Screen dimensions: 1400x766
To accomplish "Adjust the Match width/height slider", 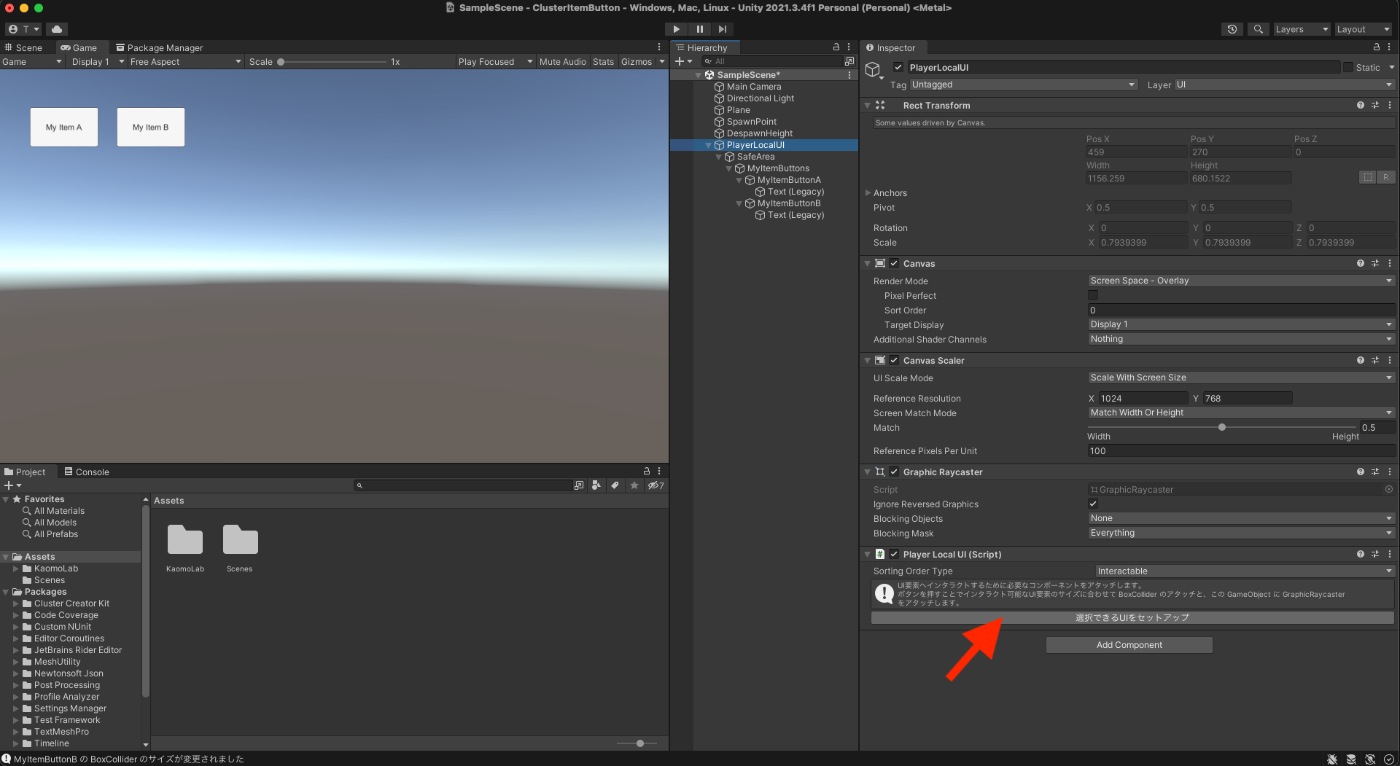I will (1222, 427).
